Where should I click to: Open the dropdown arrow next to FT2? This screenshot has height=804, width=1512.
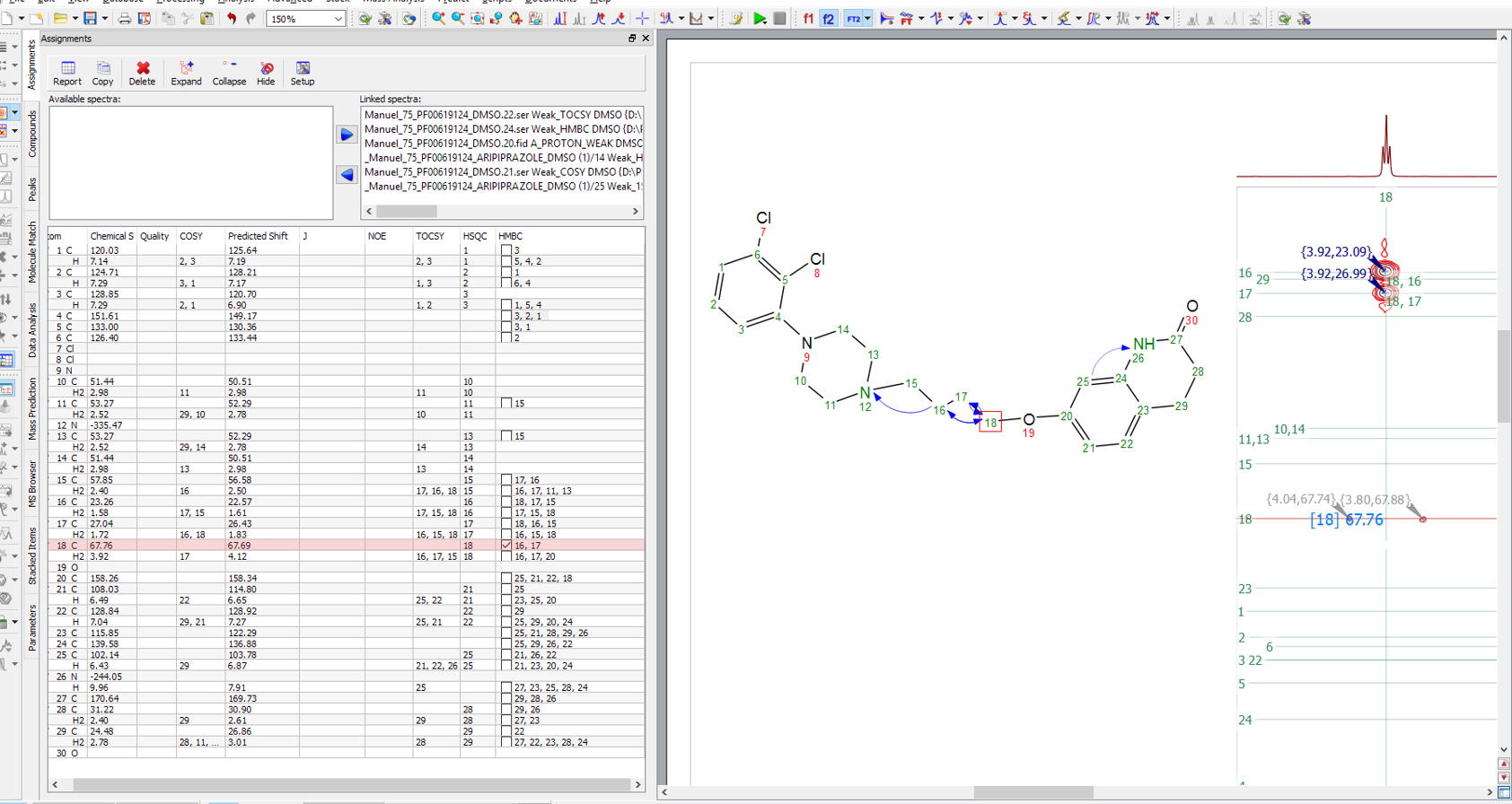click(867, 18)
